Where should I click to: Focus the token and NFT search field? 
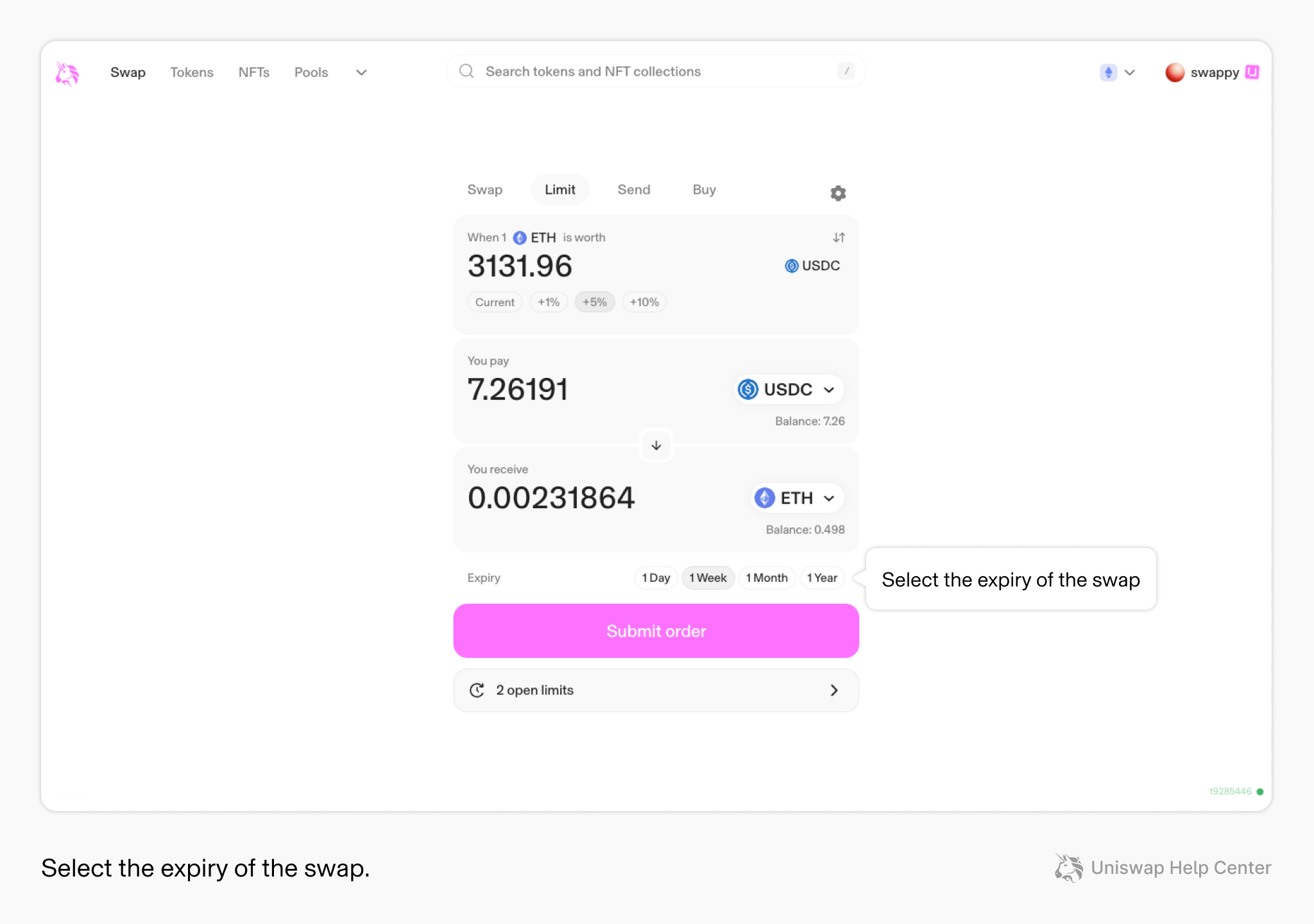pos(654,71)
